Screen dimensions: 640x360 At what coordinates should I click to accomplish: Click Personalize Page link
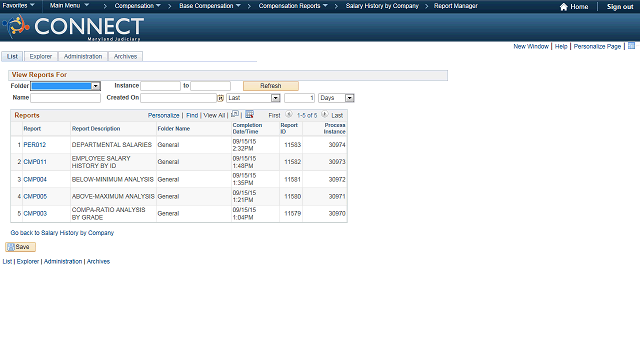(x=597, y=47)
